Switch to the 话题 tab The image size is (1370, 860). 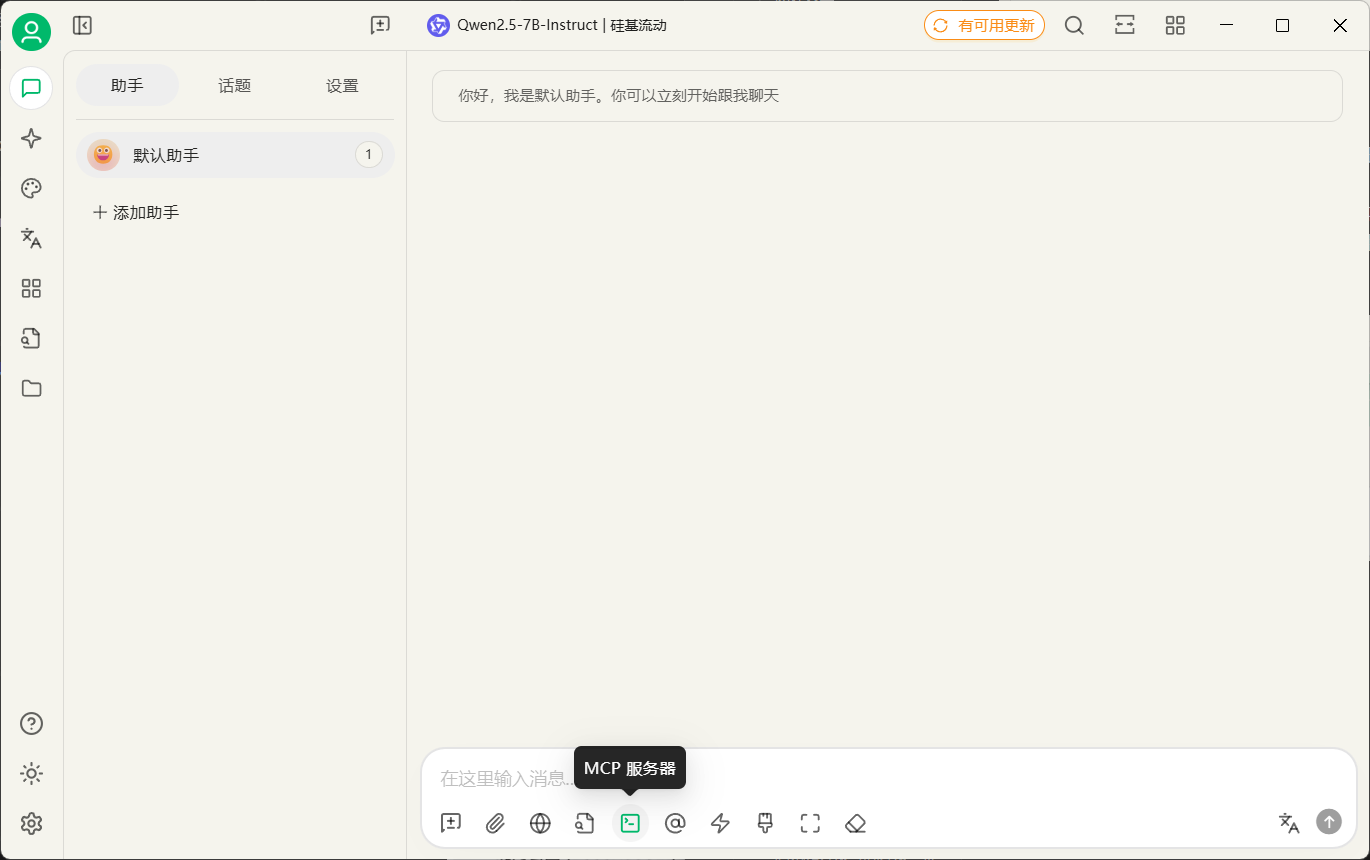tap(235, 85)
